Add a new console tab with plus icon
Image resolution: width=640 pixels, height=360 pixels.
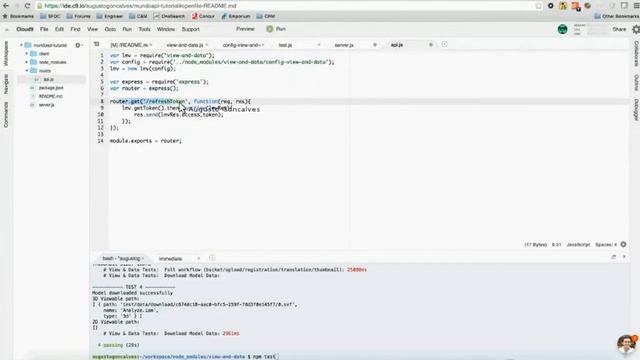coord(212,258)
